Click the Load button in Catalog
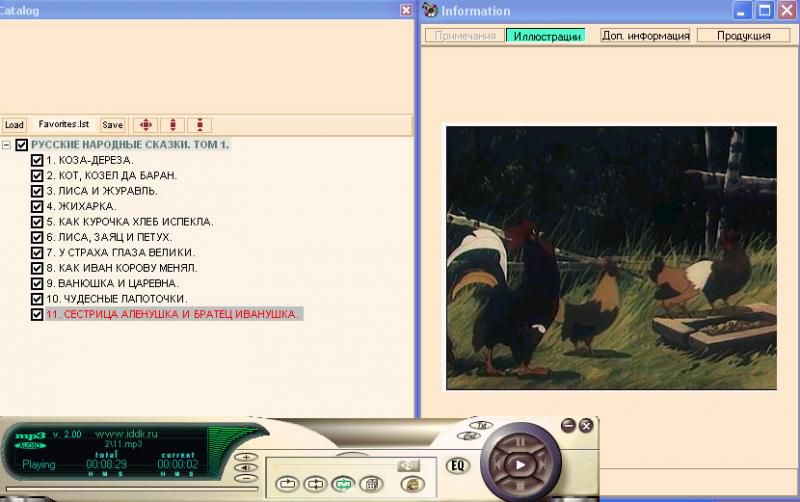 [14, 125]
